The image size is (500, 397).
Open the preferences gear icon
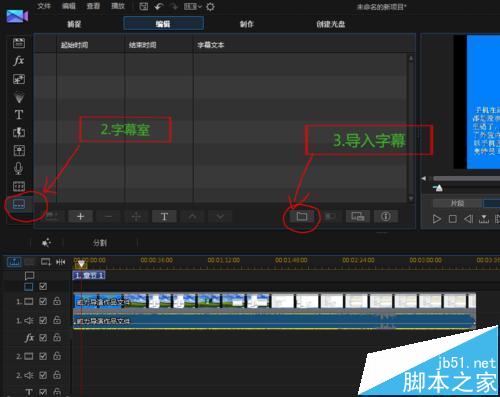[x=210, y=7]
